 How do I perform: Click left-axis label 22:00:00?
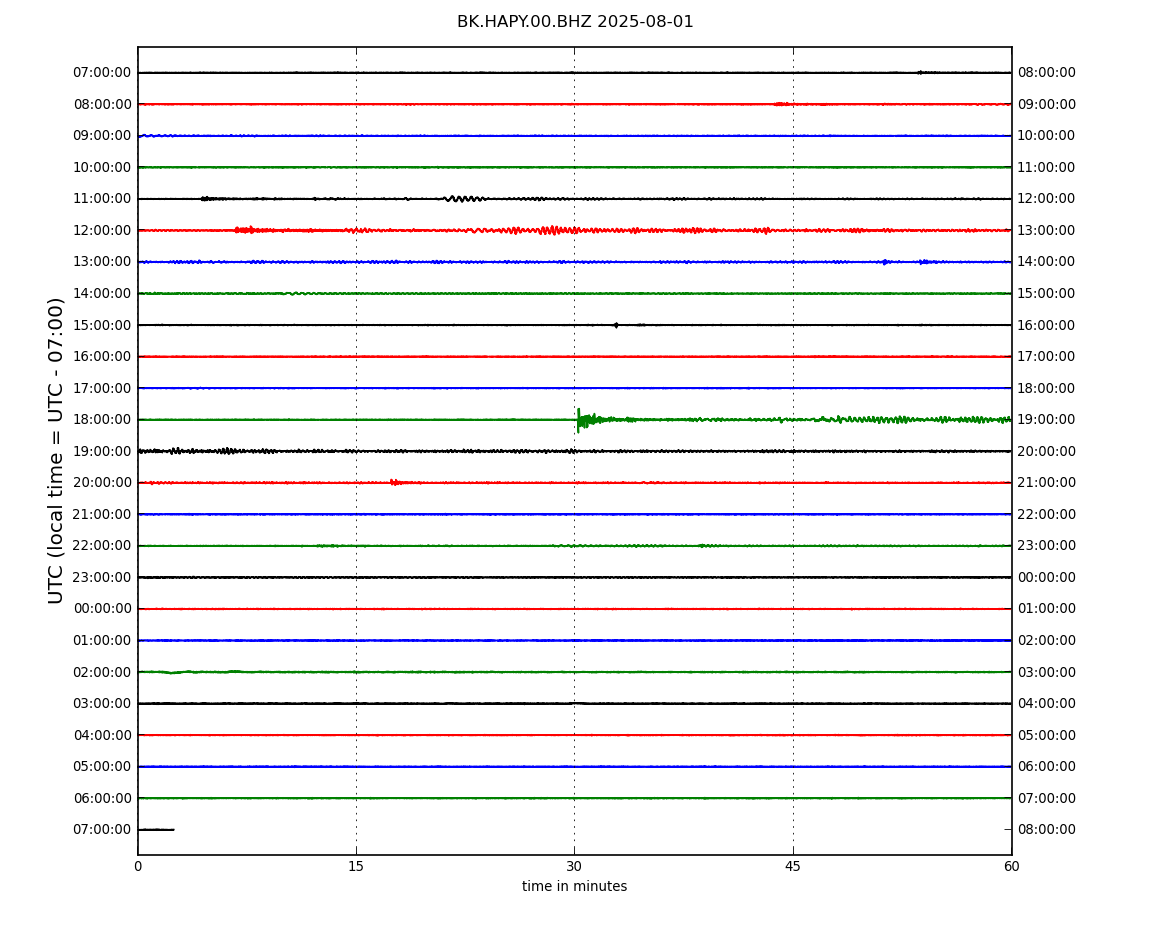(102, 546)
